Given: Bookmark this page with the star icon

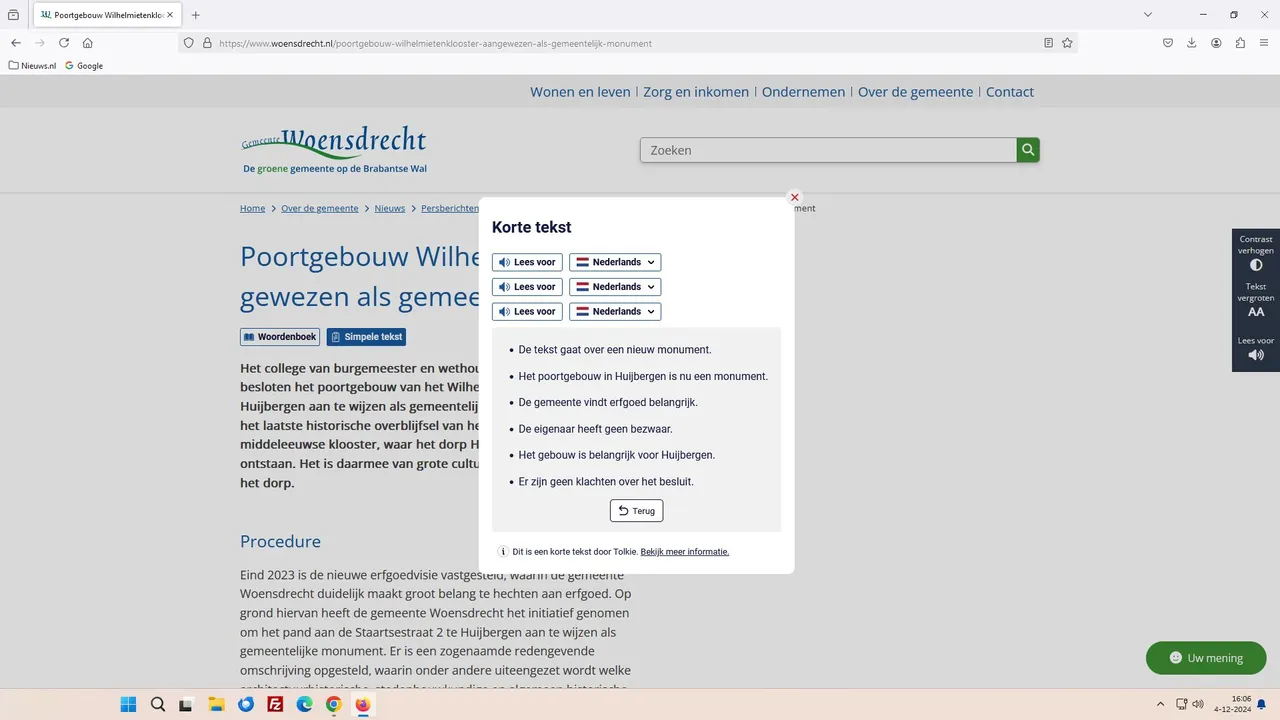Looking at the screenshot, I should (1067, 43).
